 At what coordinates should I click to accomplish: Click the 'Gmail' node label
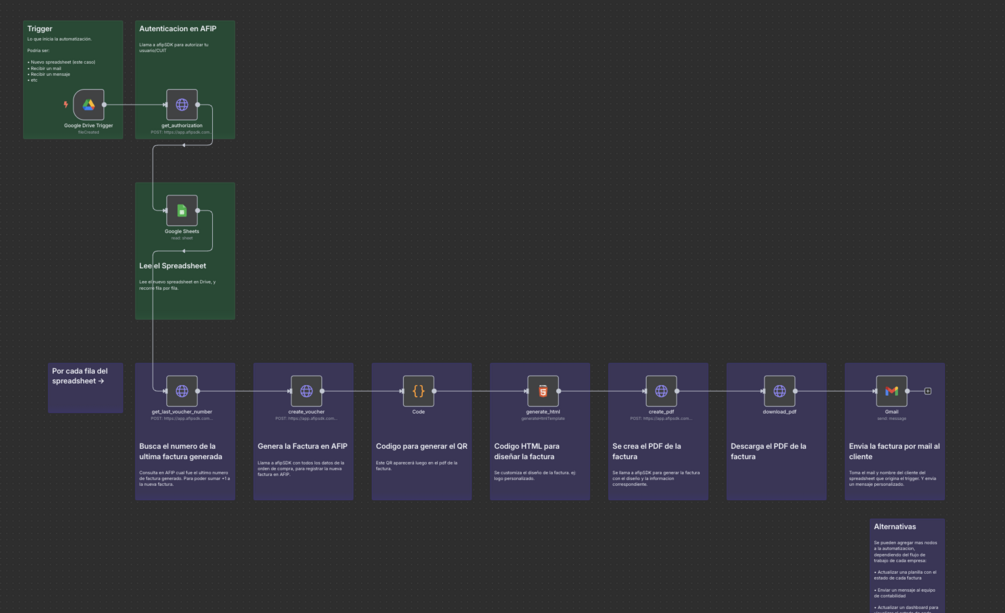coord(892,412)
